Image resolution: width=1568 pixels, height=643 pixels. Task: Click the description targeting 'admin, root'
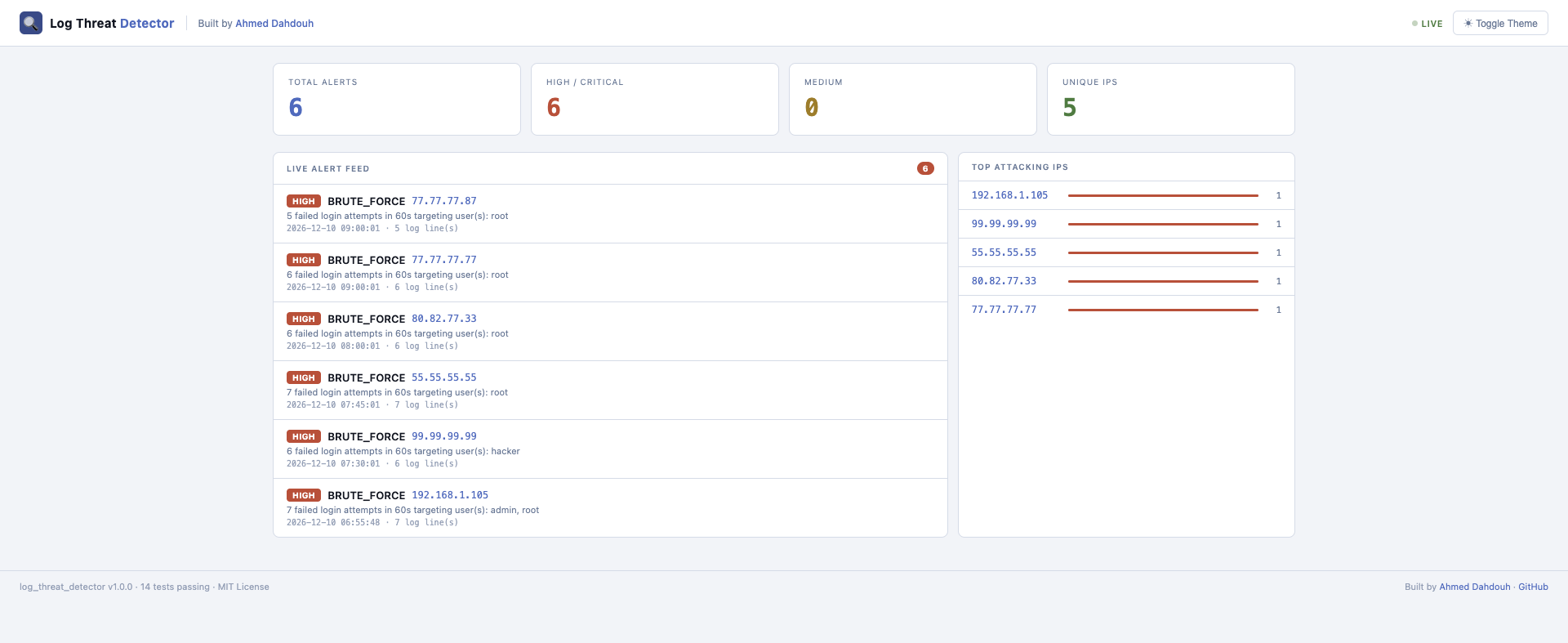(x=412, y=511)
